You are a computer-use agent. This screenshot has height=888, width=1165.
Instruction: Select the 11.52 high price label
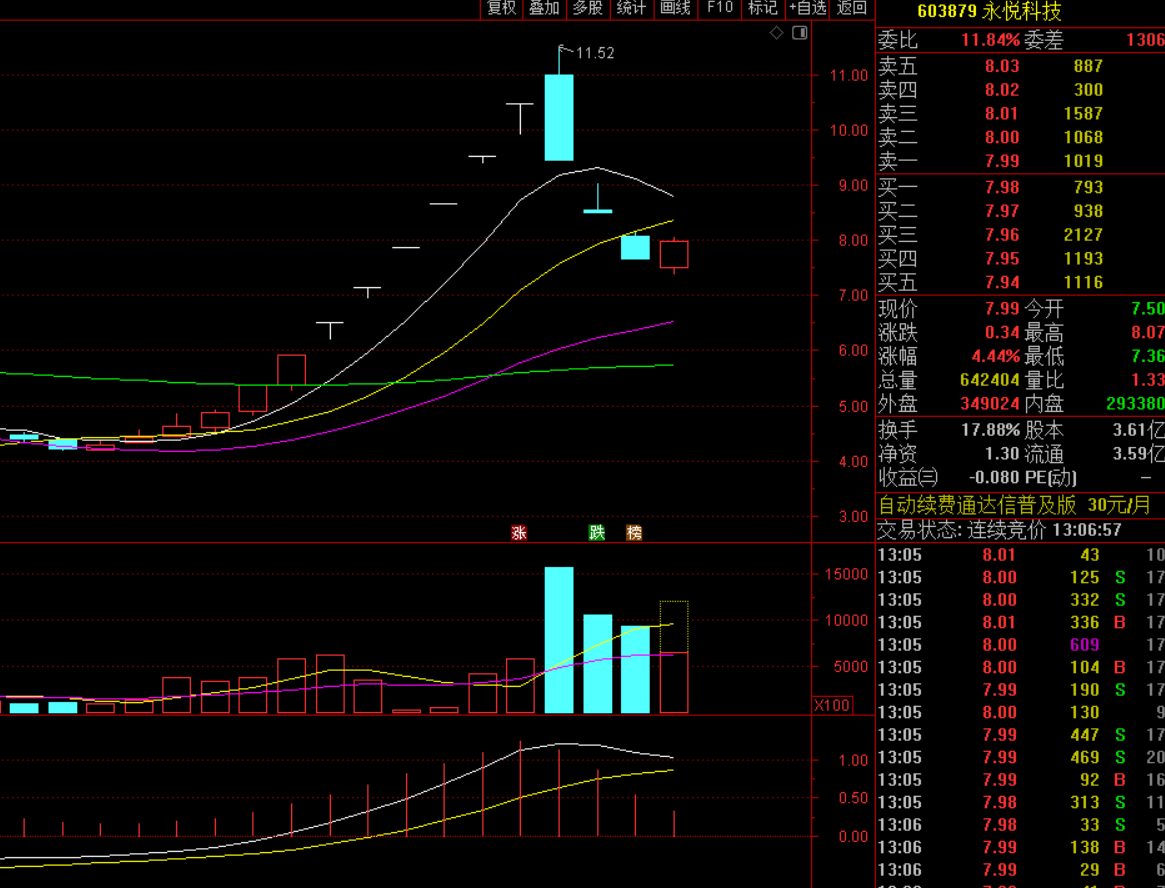click(x=595, y=53)
